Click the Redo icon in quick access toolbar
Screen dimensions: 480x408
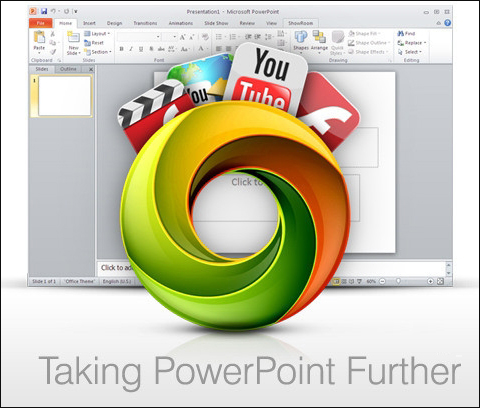point(66,11)
